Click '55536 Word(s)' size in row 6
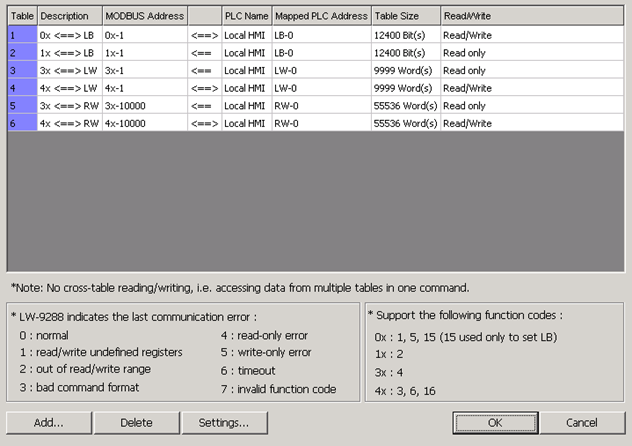 [405, 123]
